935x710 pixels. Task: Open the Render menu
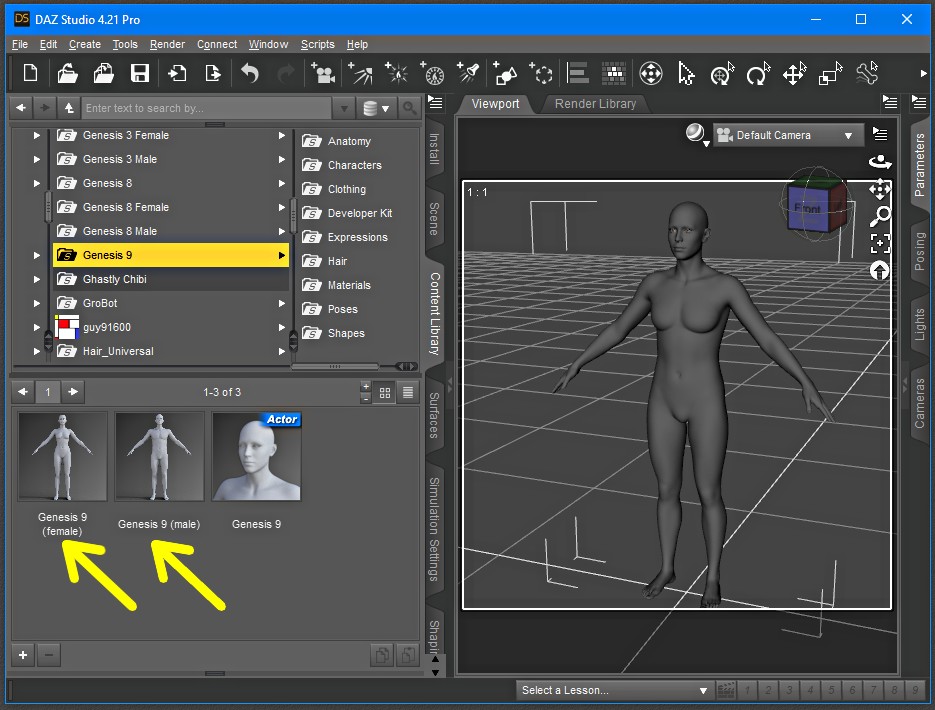(x=167, y=44)
